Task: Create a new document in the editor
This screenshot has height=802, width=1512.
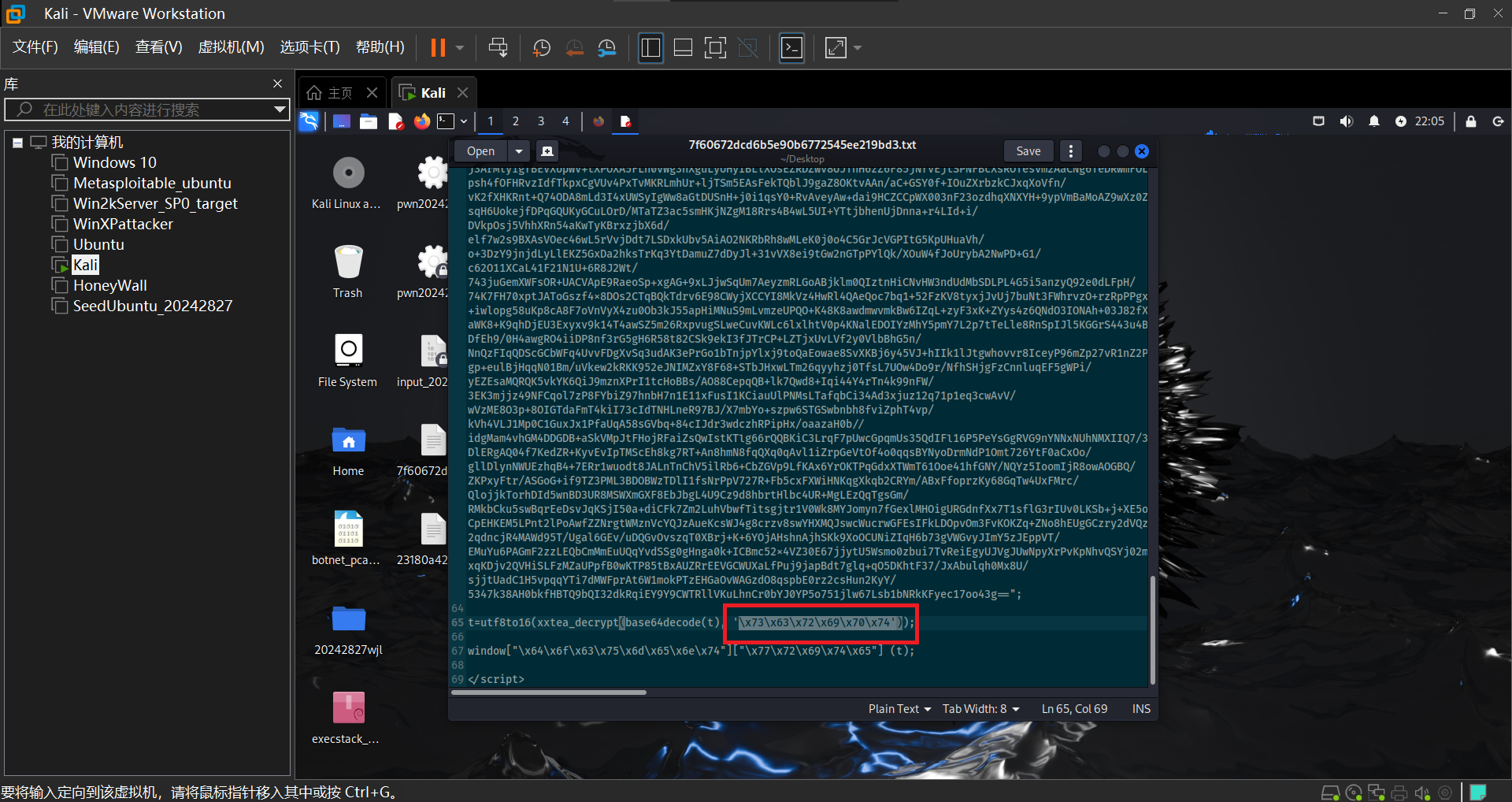Action: [x=547, y=151]
